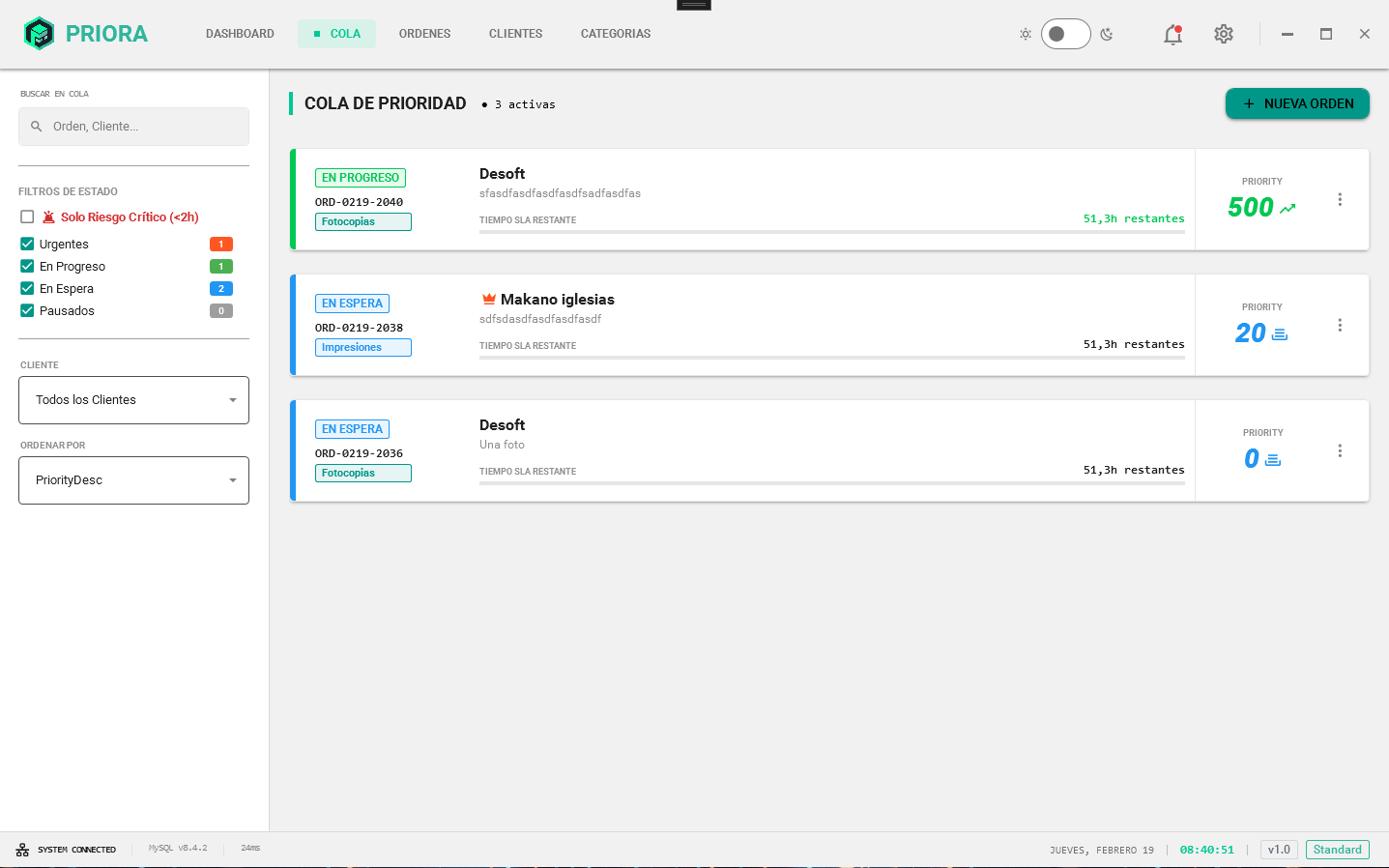Open the PriorityDesc sort dropdown
The image size is (1389, 868).
pyautogui.click(x=133, y=480)
